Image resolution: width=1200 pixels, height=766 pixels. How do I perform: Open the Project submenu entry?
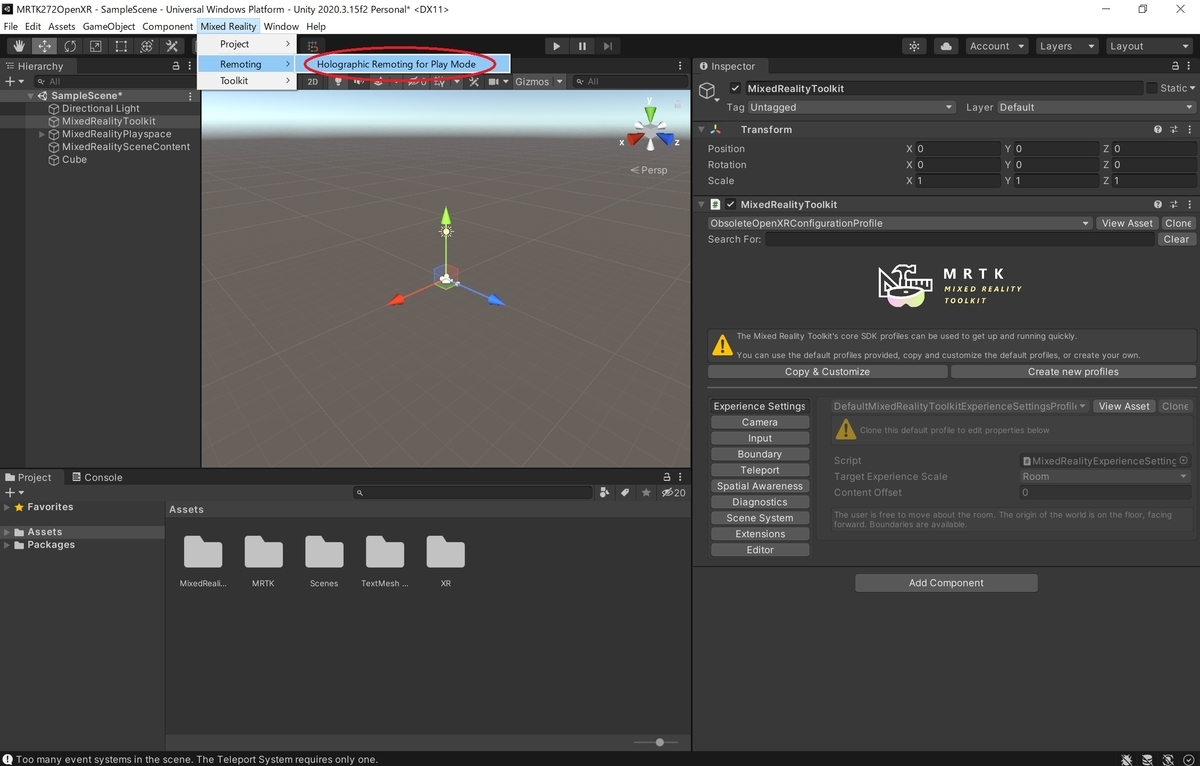(x=246, y=44)
